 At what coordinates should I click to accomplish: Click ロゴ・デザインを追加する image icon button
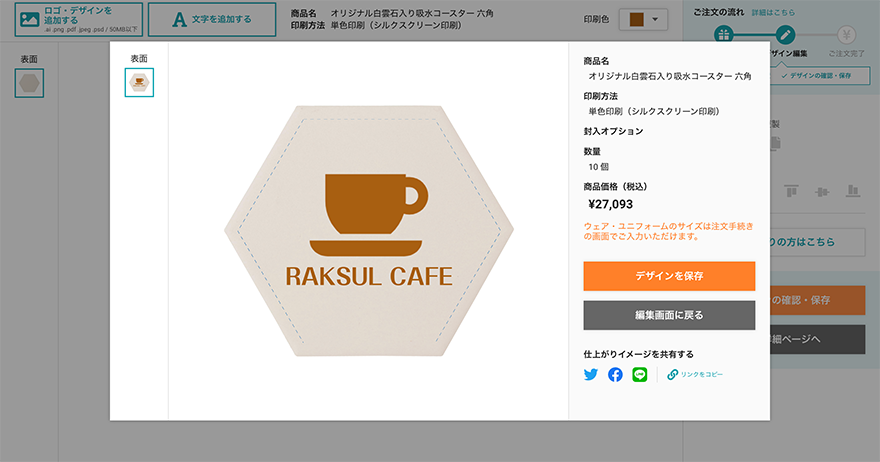(x=79, y=20)
